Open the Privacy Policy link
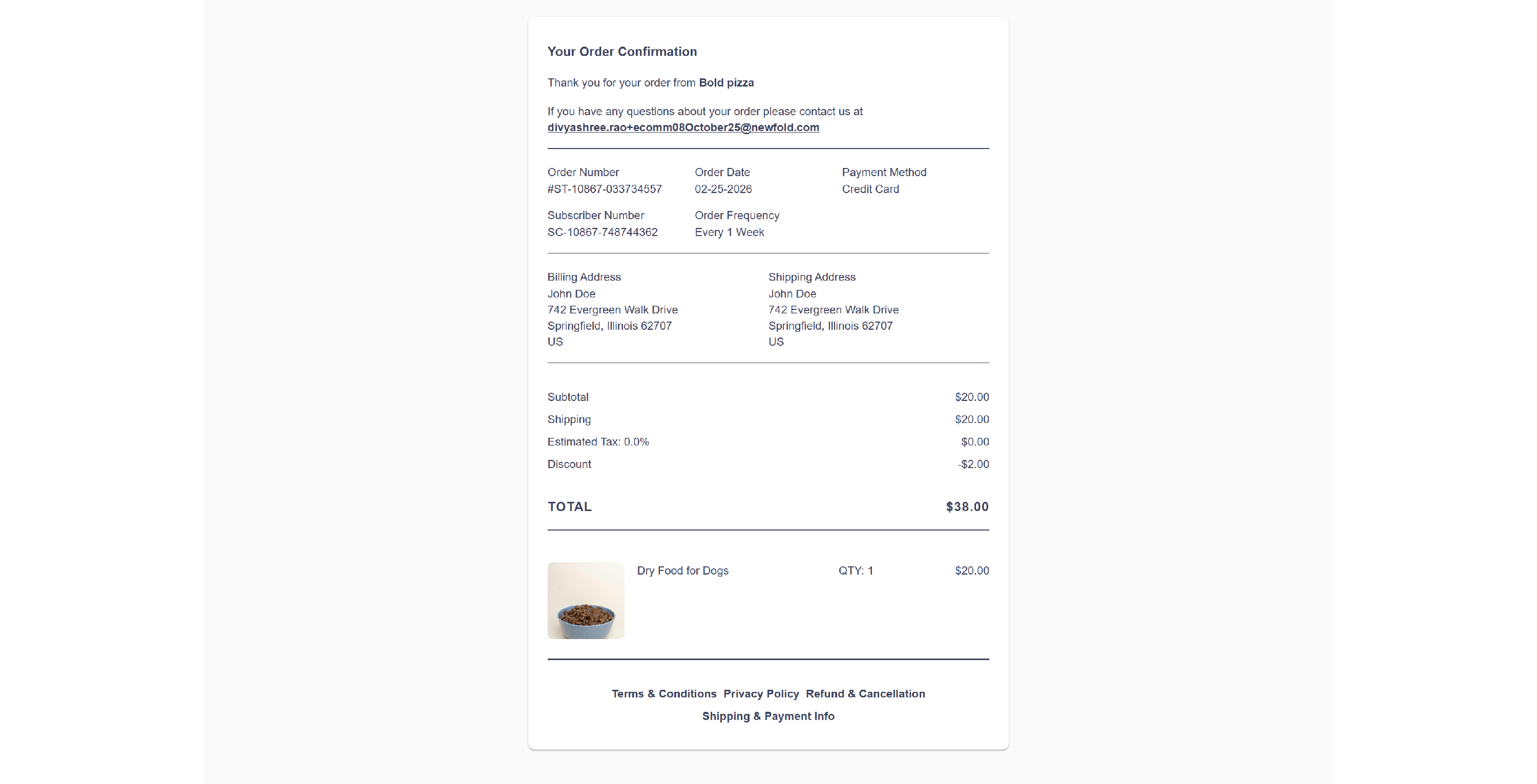This screenshot has width=1537, height=784. coord(761,693)
